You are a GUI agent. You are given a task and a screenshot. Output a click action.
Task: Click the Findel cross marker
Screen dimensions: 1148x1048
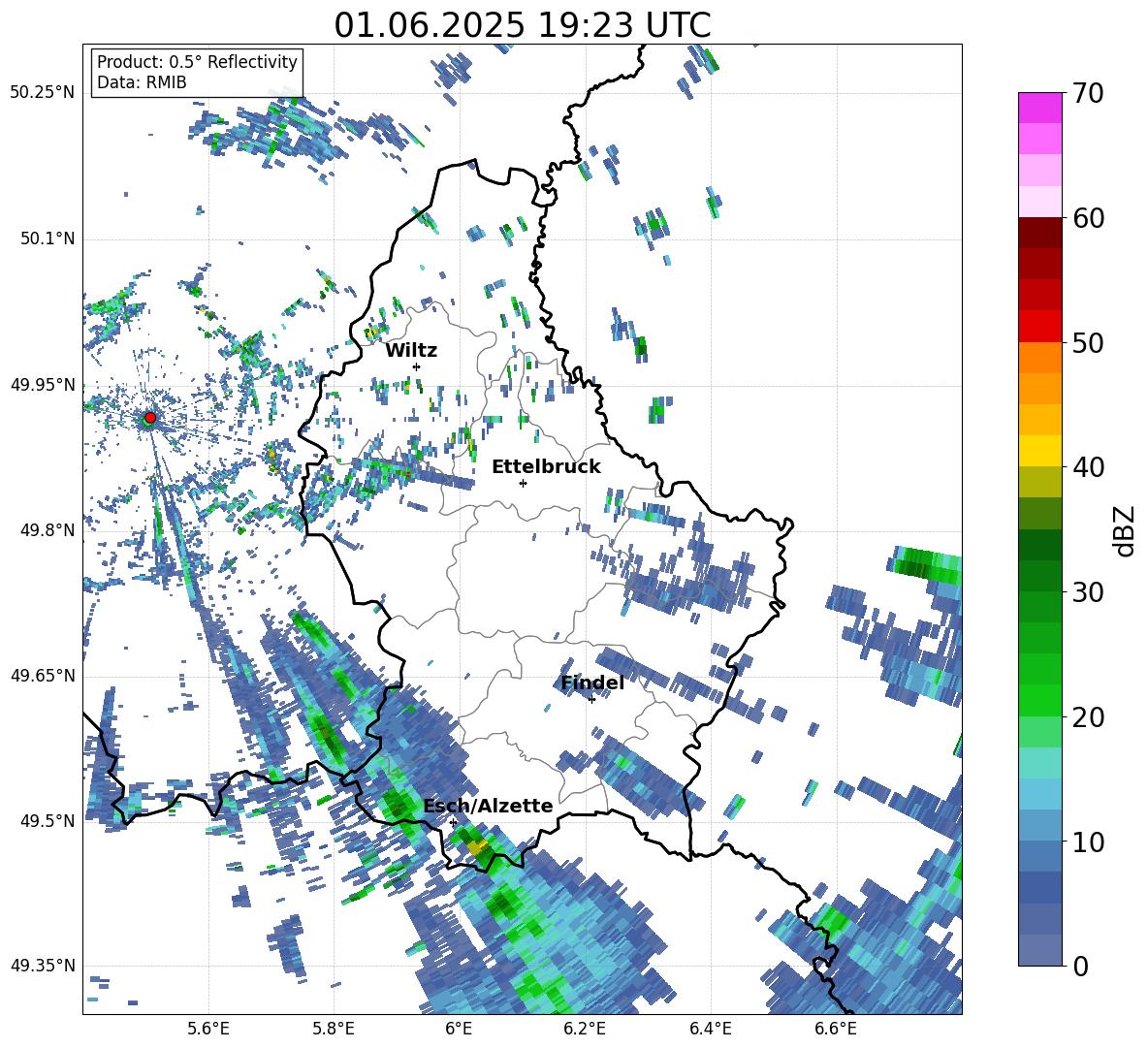(592, 700)
